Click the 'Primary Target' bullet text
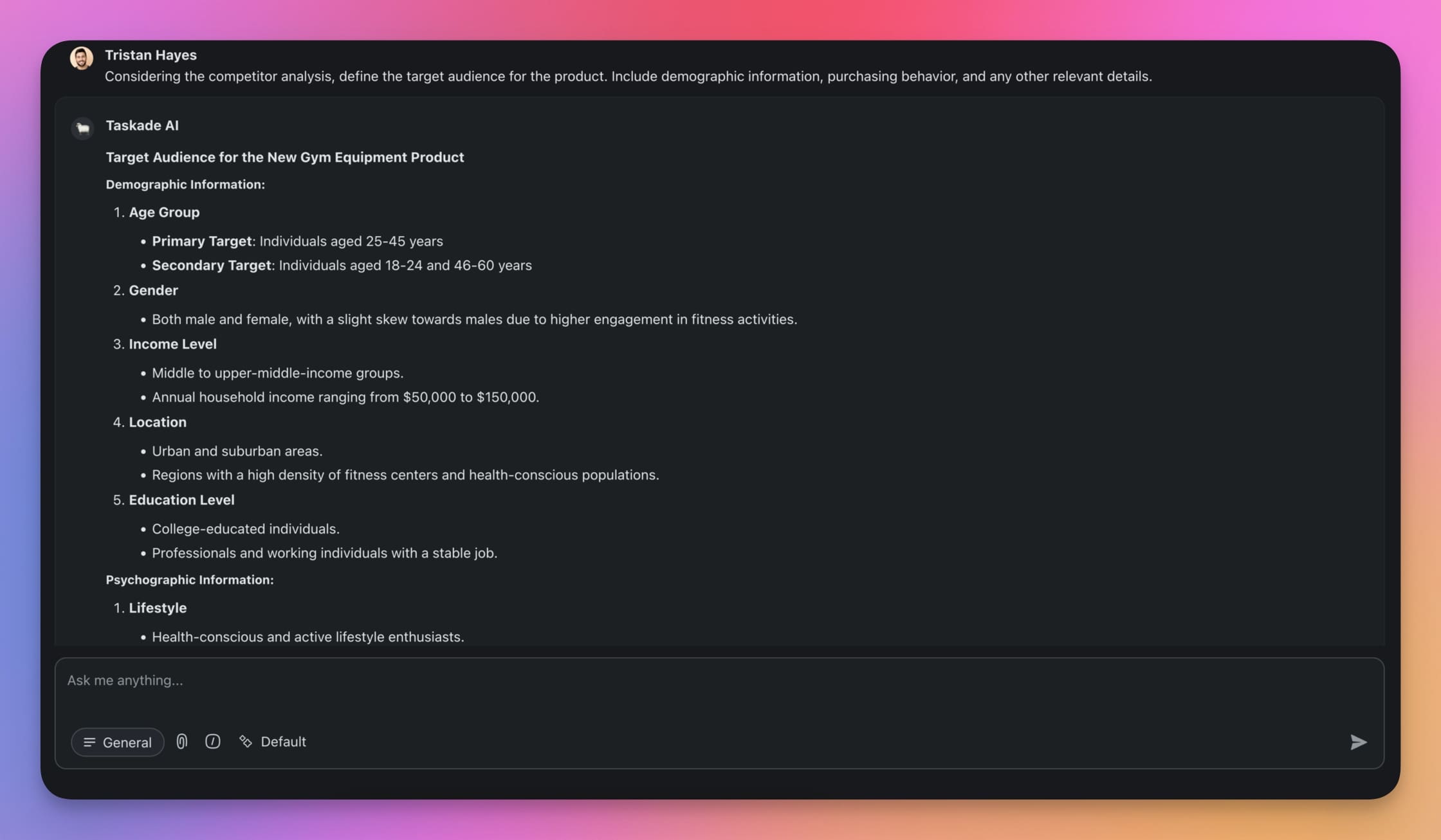1441x840 pixels. [x=201, y=241]
